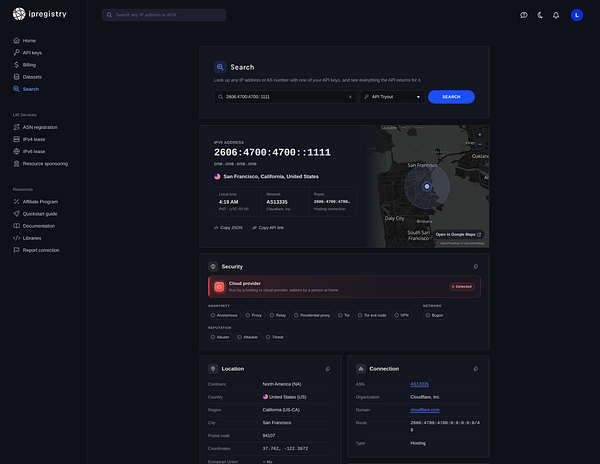Open the AS13335 ASN link
Viewport: 600px width, 464px height.
[x=419, y=384]
